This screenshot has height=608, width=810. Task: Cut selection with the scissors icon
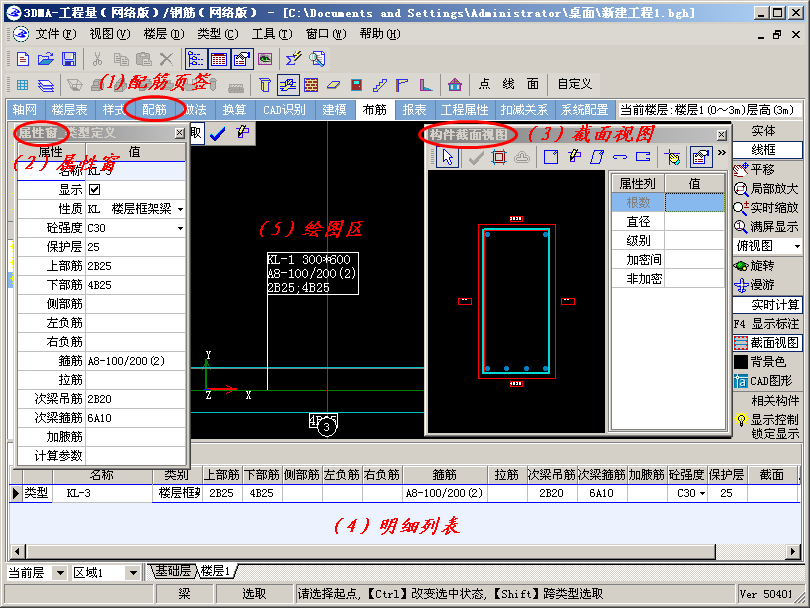click(97, 59)
